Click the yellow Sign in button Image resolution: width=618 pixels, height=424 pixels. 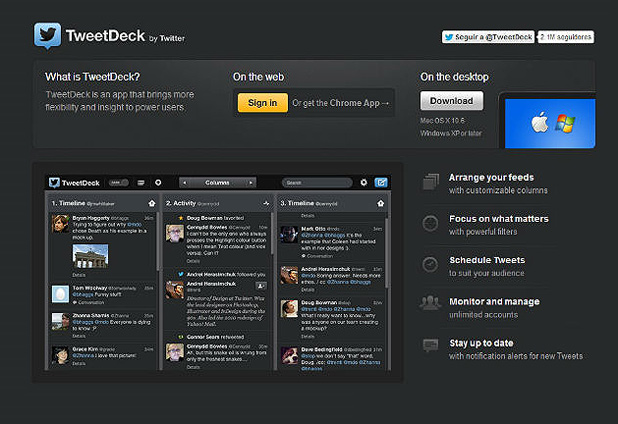click(262, 102)
